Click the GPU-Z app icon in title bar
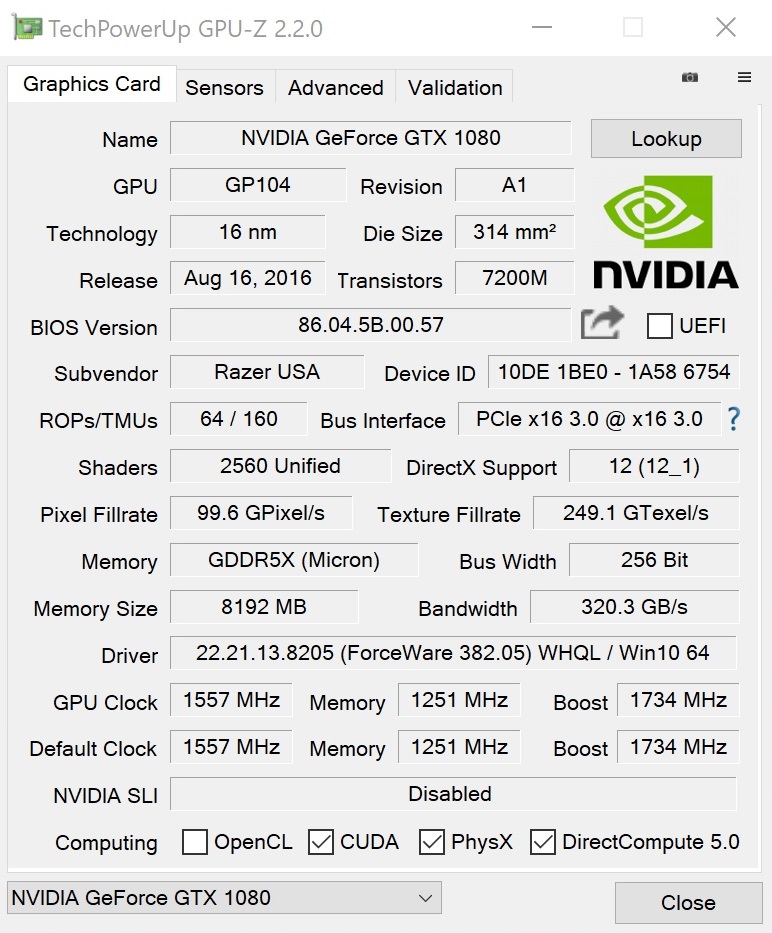Viewport: 772px width, 933px height. point(27,28)
